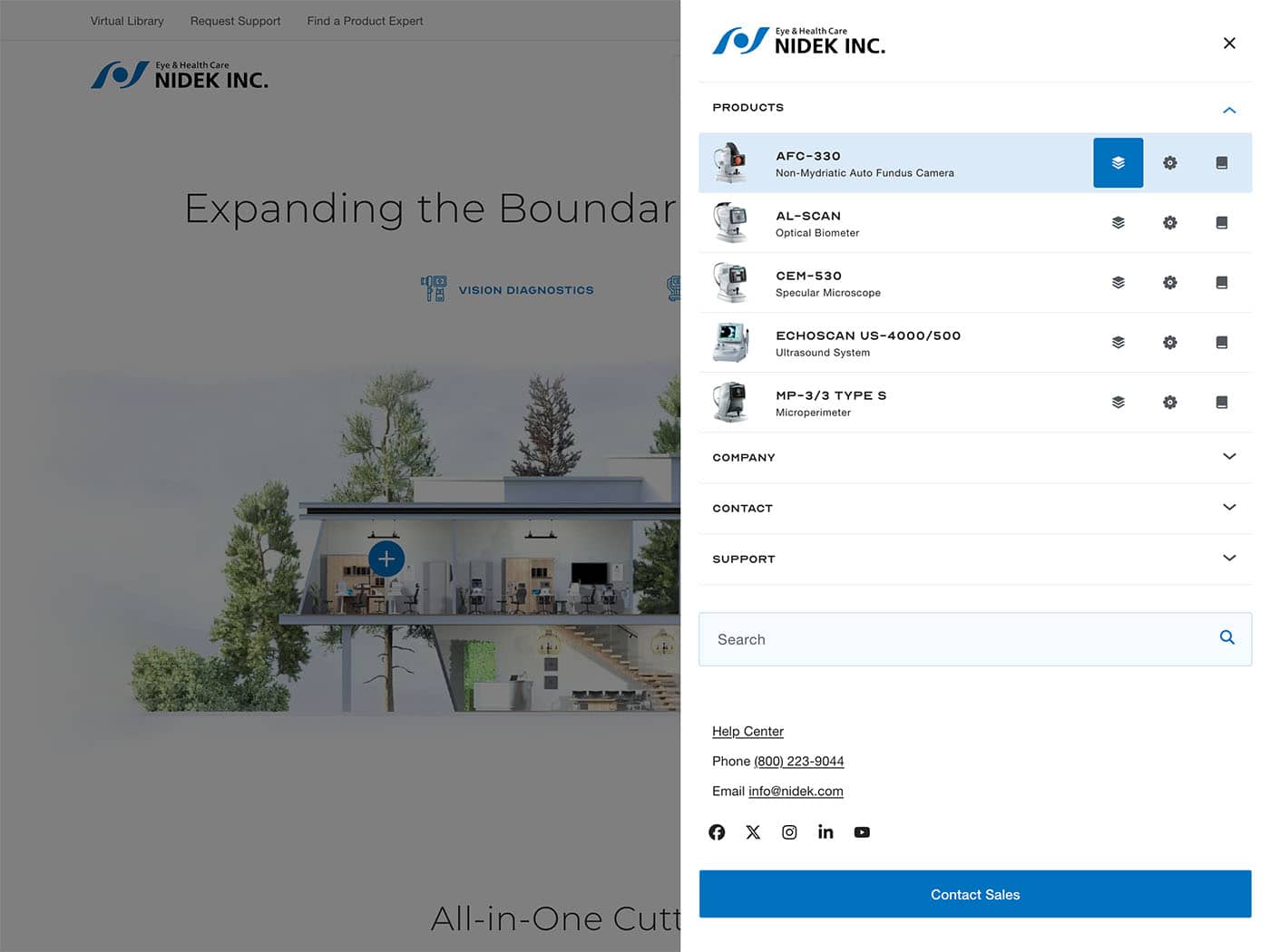Open Virtual Library in the top bar
Viewport: 1270px width, 952px height.
point(127,21)
